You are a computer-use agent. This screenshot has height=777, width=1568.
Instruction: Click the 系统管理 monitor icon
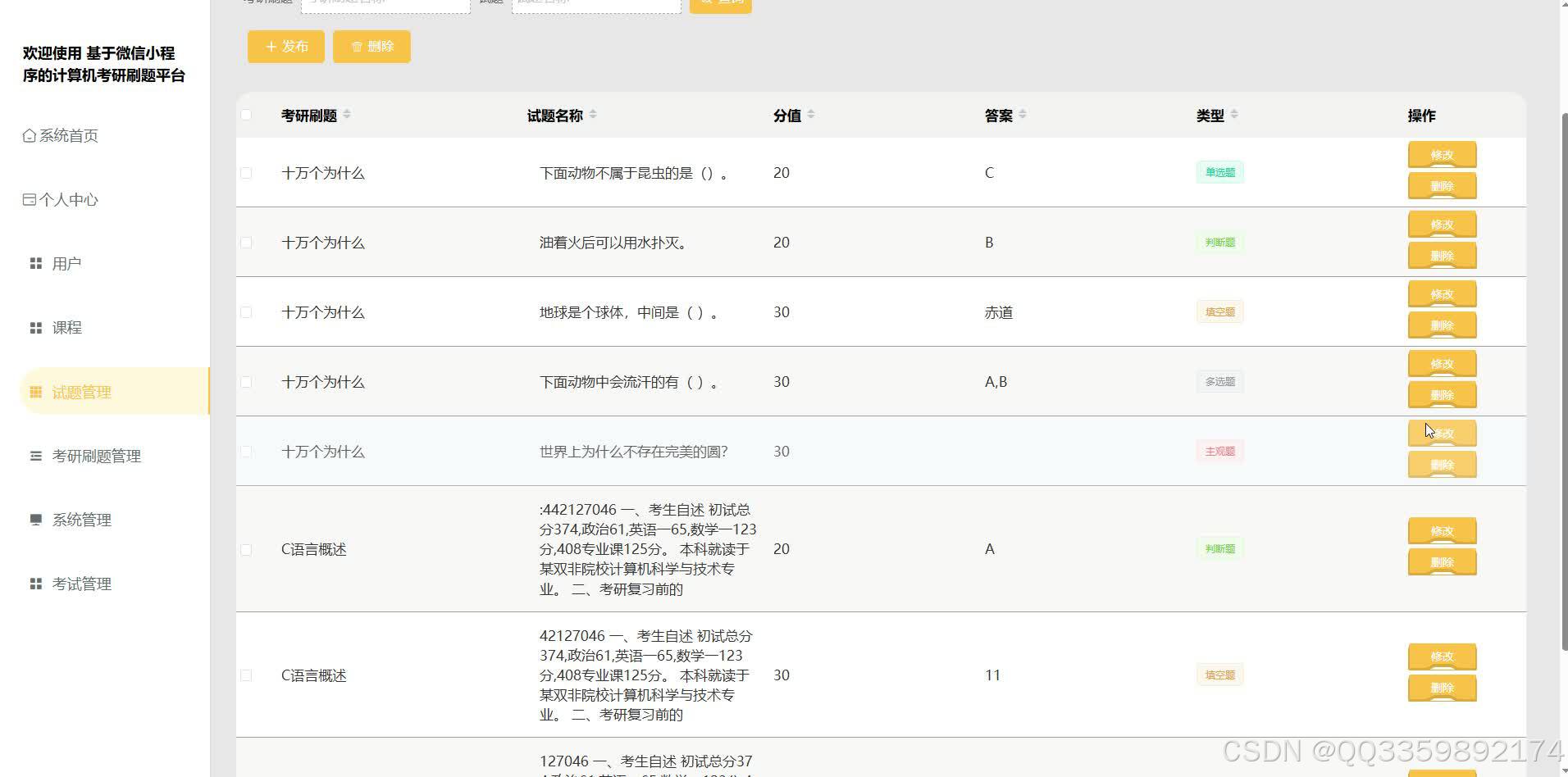36,520
